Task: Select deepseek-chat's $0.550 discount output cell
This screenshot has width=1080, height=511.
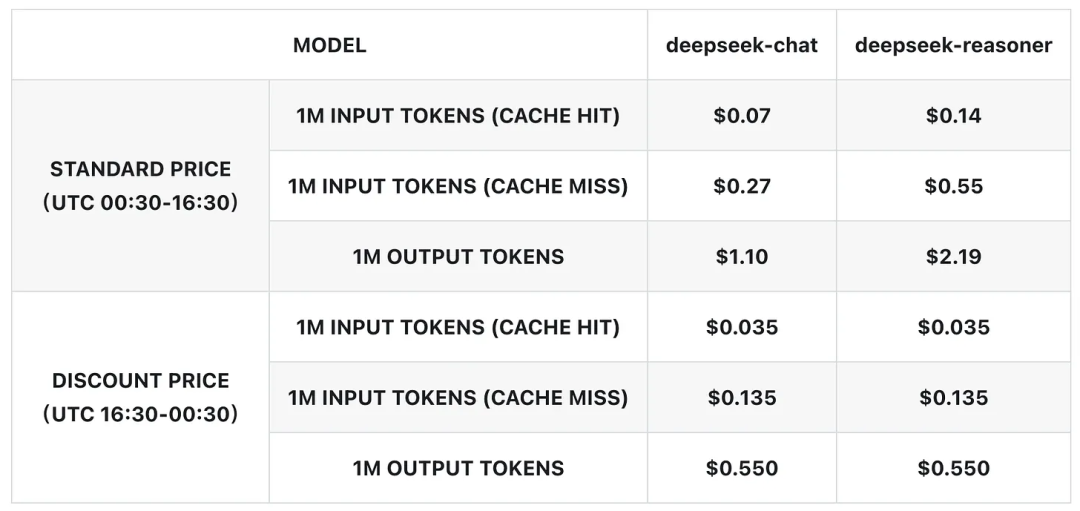Action: tap(742, 468)
